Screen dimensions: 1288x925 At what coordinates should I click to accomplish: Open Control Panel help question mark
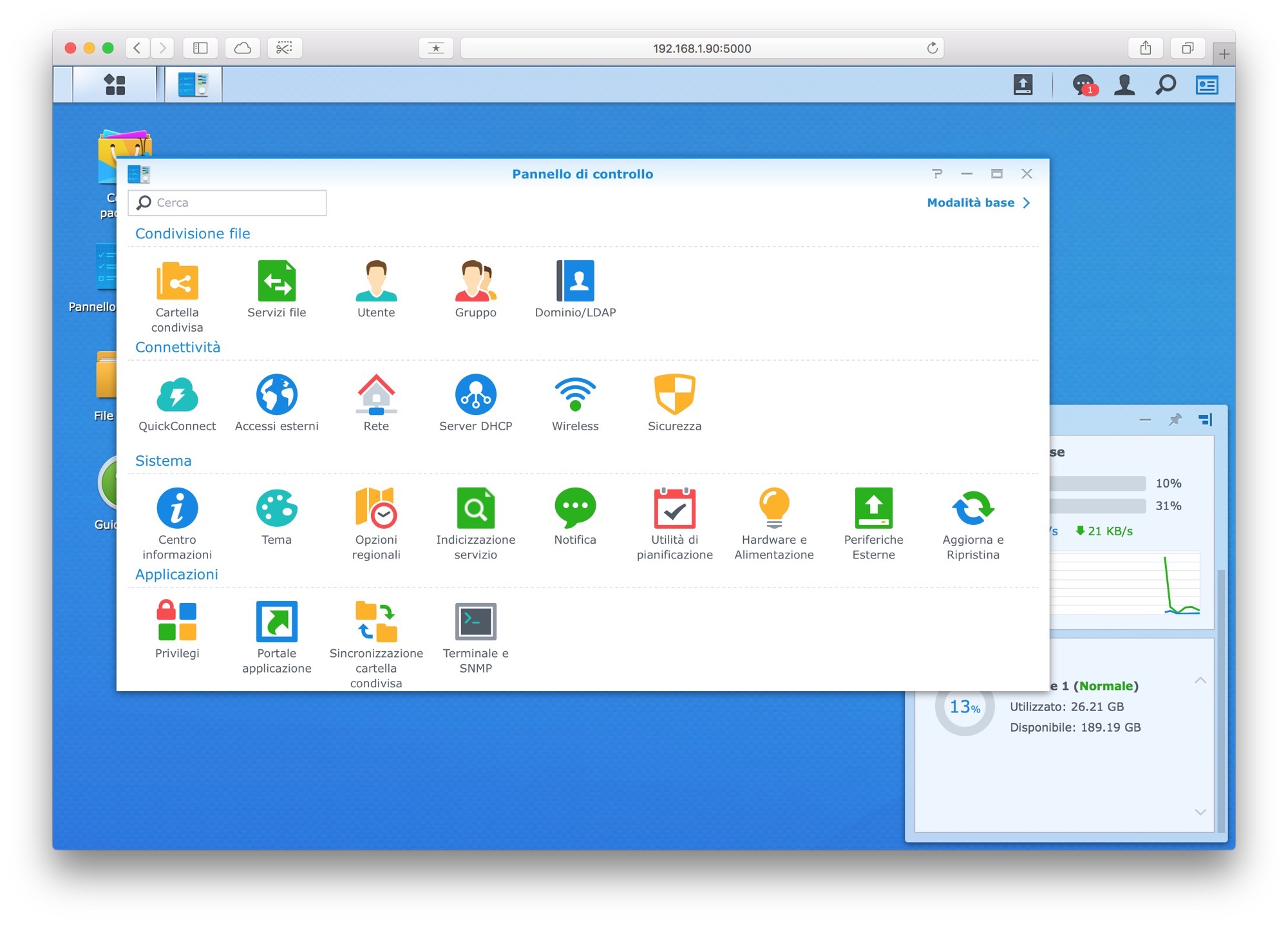click(937, 174)
